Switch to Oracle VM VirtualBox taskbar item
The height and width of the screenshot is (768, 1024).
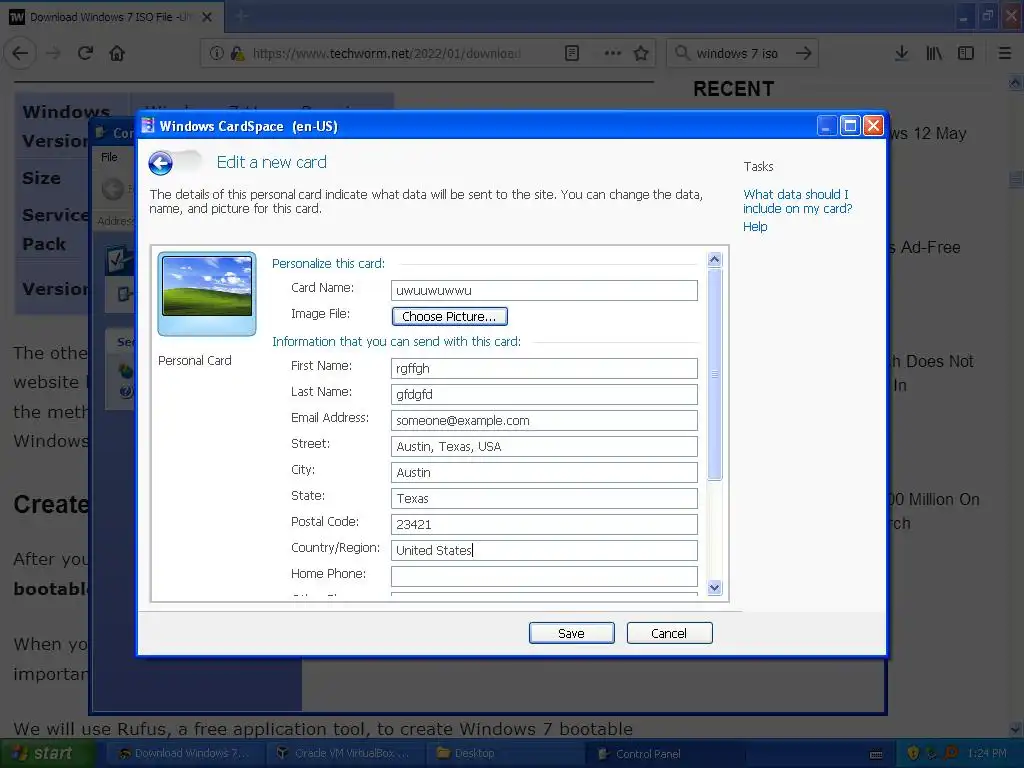click(x=345, y=754)
